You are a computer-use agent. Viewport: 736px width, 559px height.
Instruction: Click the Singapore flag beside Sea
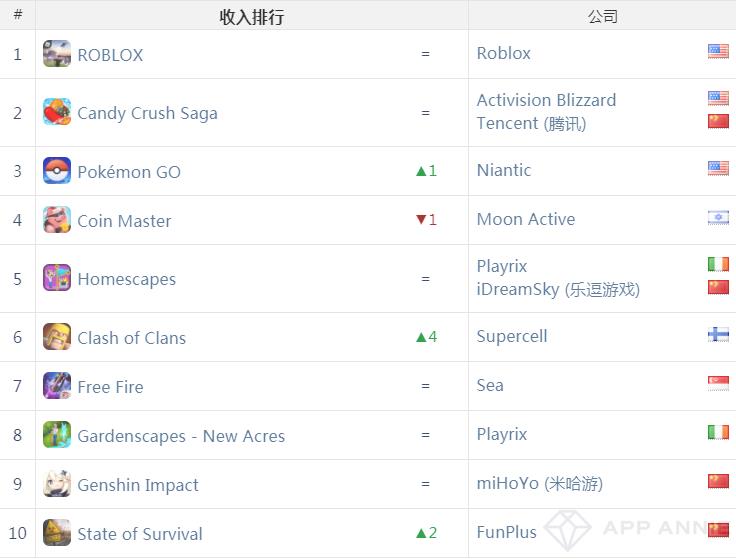click(718, 383)
